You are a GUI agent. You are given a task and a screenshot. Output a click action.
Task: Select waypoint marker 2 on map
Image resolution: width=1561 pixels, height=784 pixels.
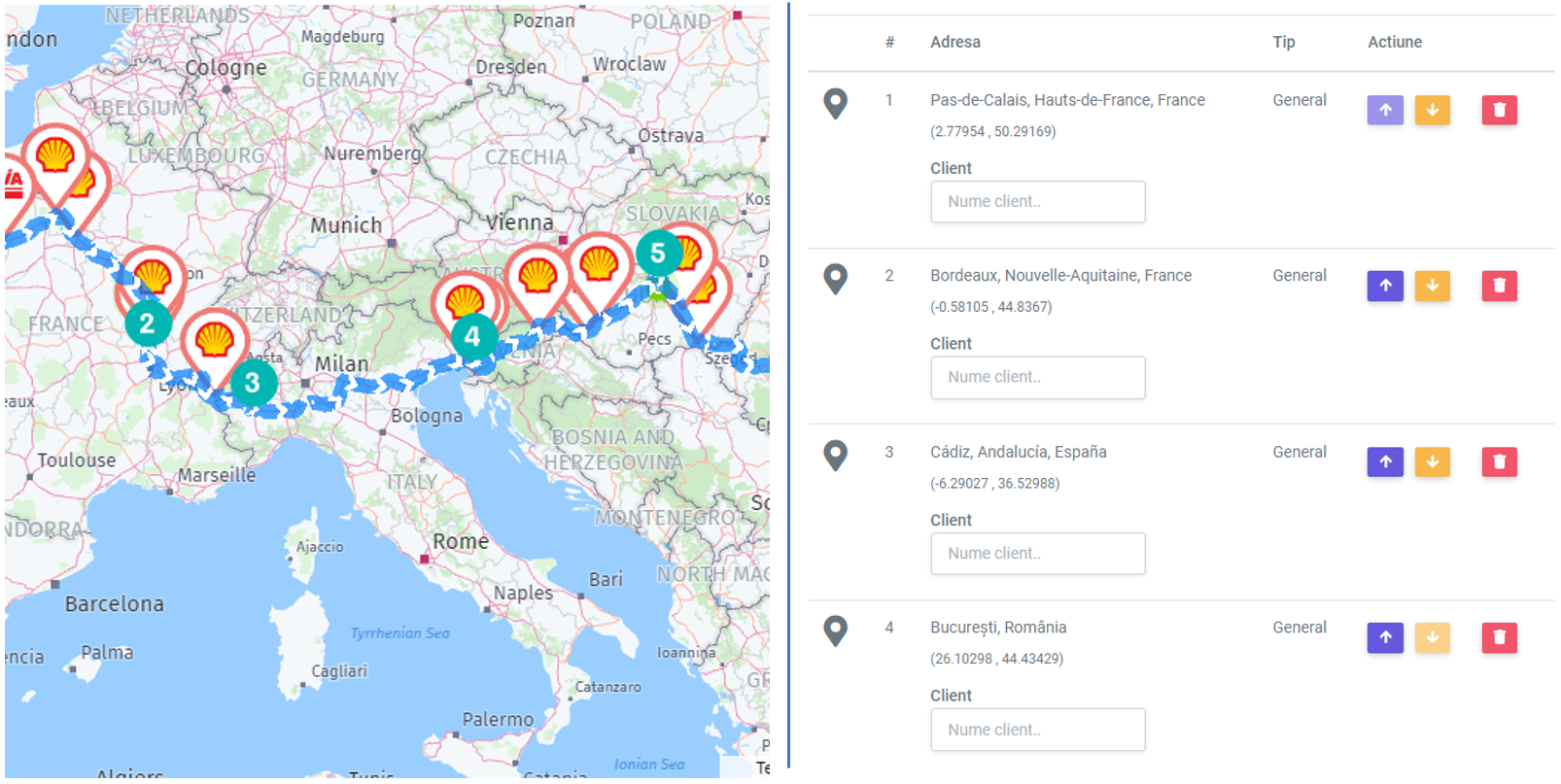(147, 324)
